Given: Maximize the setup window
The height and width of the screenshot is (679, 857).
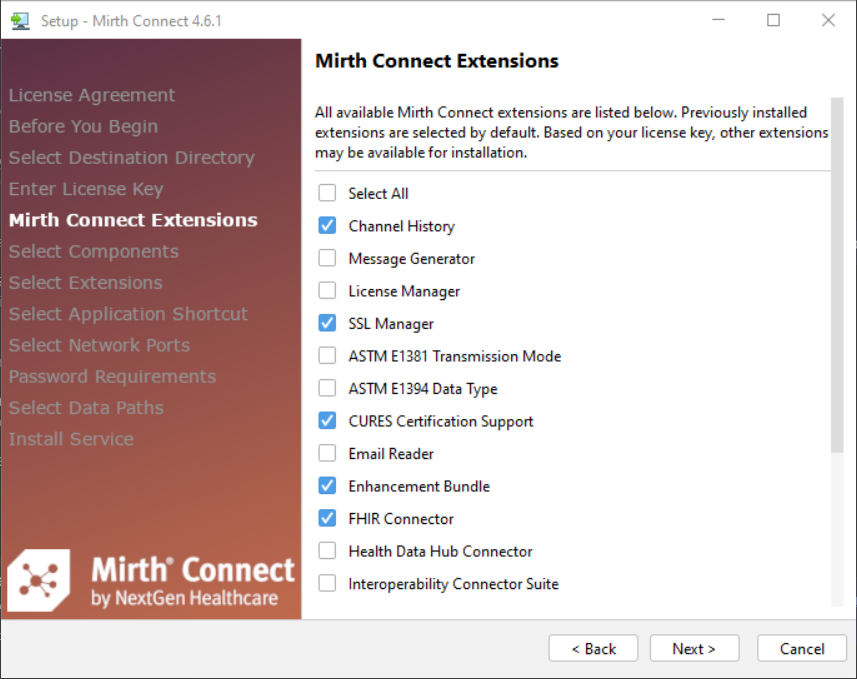Looking at the screenshot, I should point(773,20).
